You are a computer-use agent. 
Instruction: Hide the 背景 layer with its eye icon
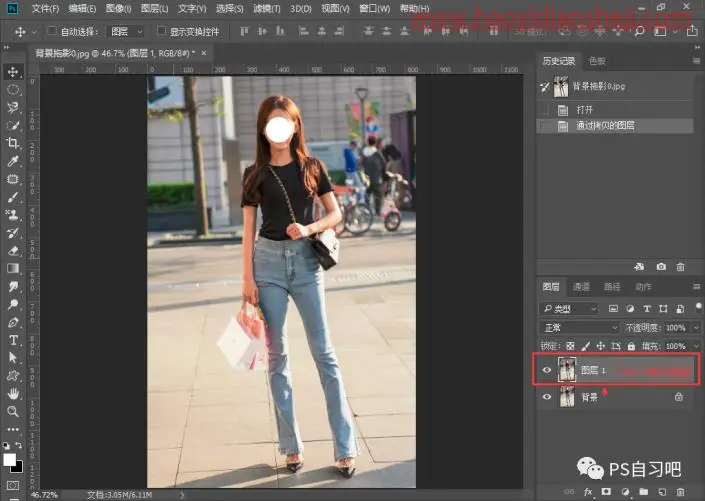coord(547,397)
